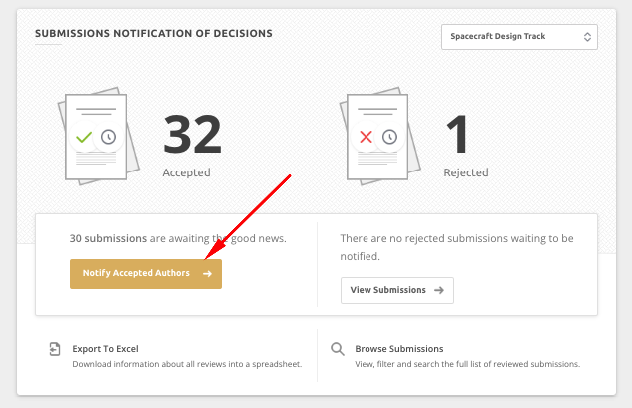Click the Export To Excel file icon
This screenshot has height=408, width=632.
coord(55,349)
